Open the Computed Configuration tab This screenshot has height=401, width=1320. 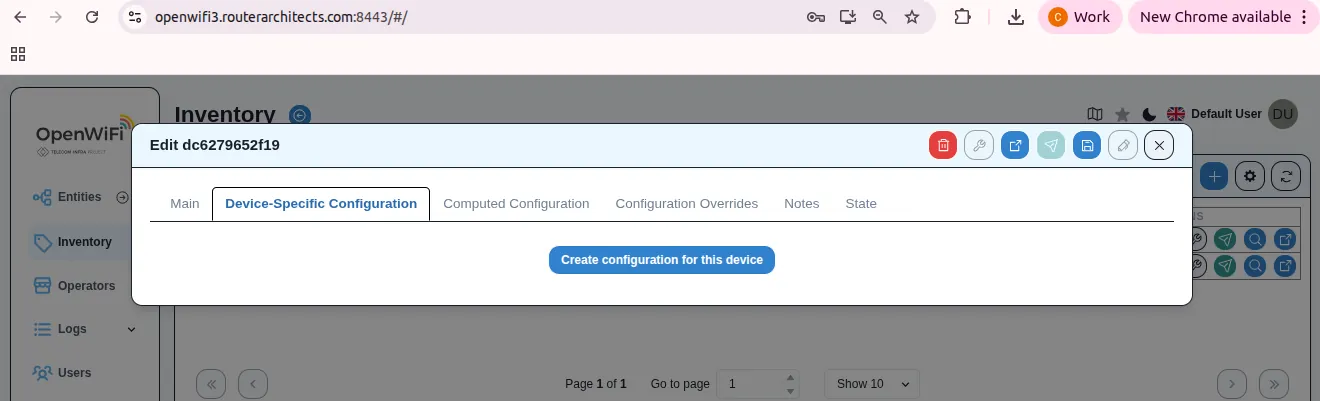(x=516, y=203)
